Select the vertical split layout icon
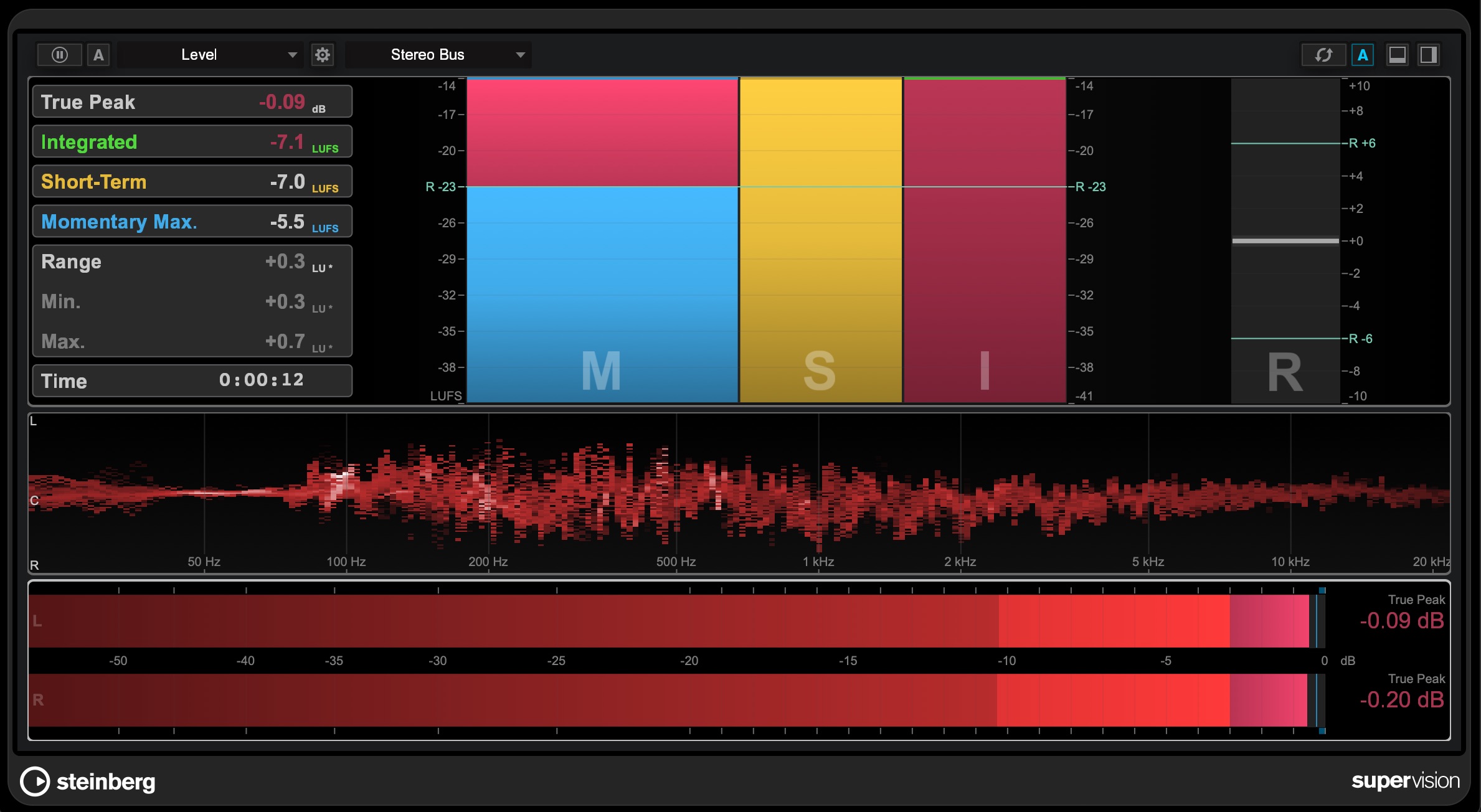This screenshot has height=812, width=1481. (x=1429, y=55)
